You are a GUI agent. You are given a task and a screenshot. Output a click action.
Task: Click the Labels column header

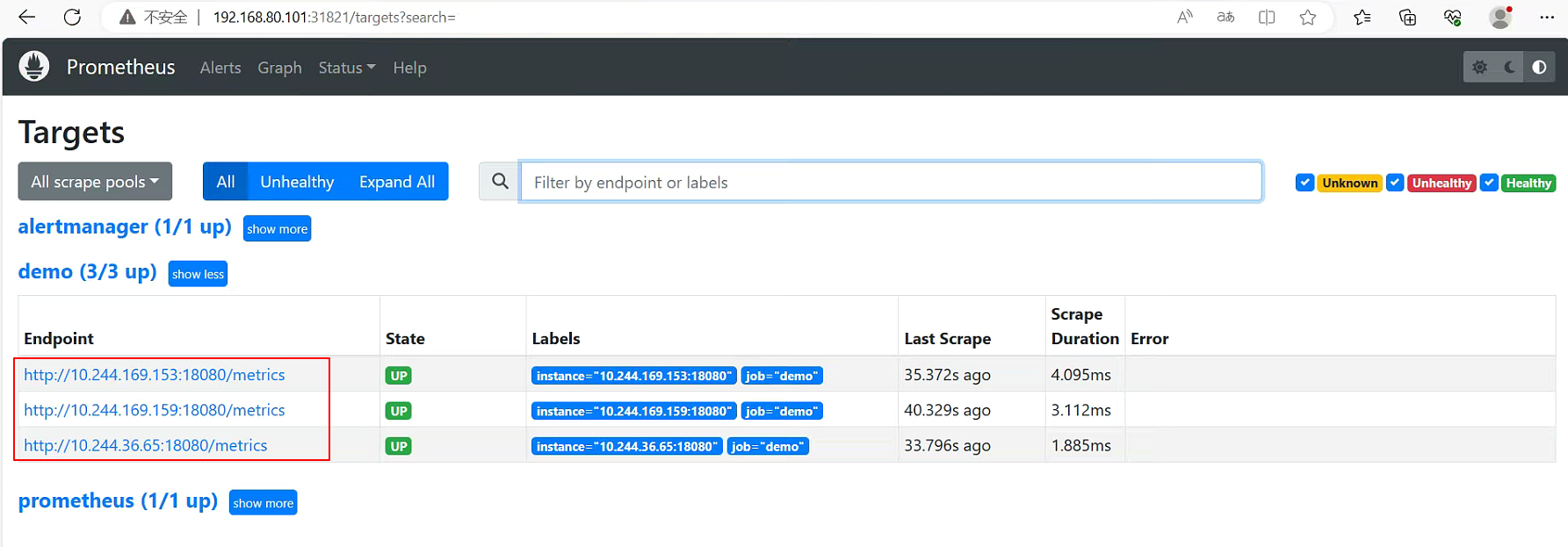point(556,338)
